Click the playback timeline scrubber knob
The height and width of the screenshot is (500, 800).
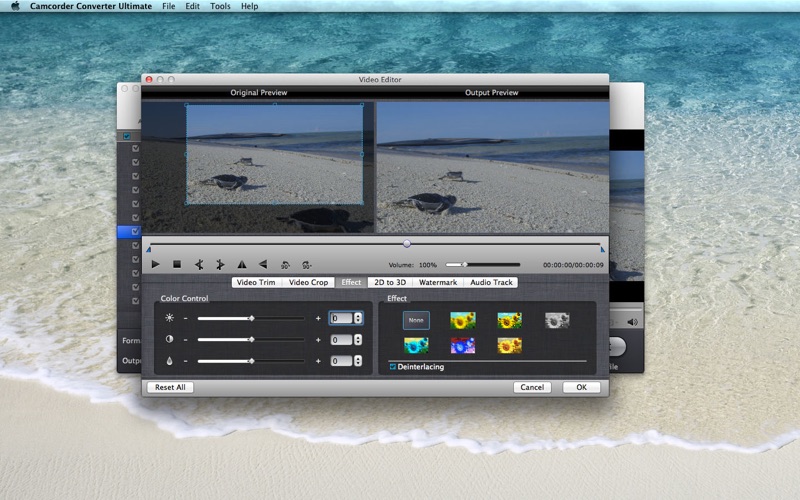click(x=407, y=244)
